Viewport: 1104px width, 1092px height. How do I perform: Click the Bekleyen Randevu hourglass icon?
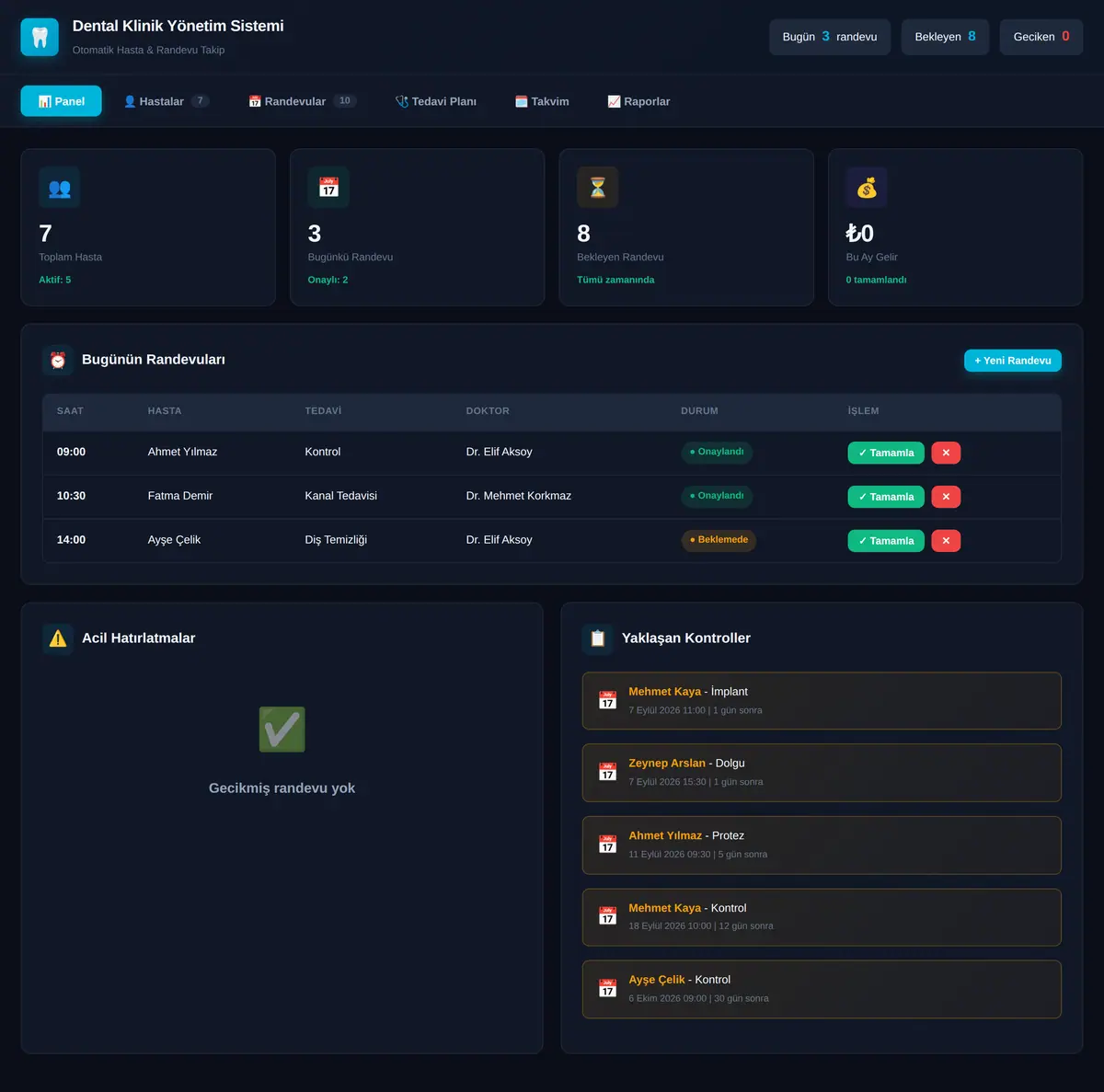598,188
